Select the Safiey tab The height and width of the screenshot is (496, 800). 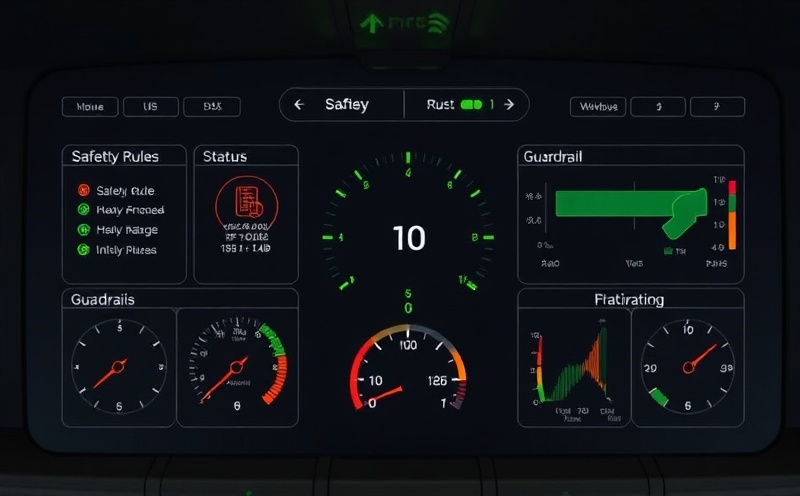pyautogui.click(x=346, y=105)
